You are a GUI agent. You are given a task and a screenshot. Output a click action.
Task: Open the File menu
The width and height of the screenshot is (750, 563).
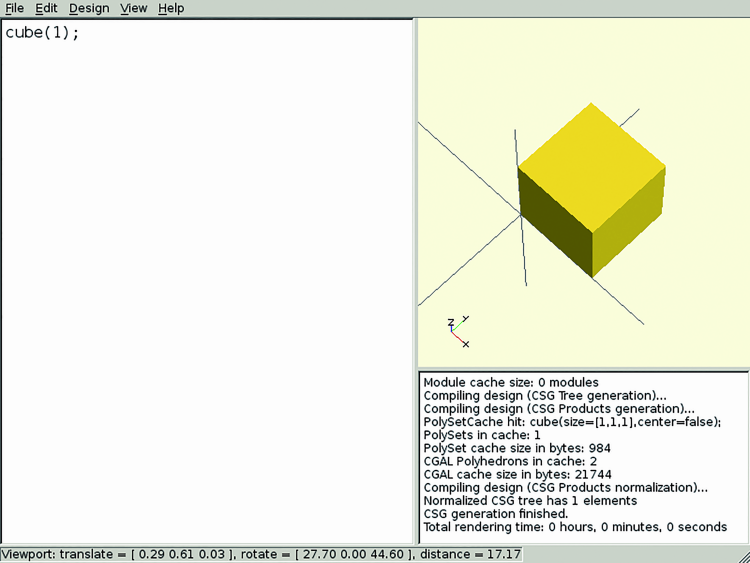pyautogui.click(x=14, y=8)
